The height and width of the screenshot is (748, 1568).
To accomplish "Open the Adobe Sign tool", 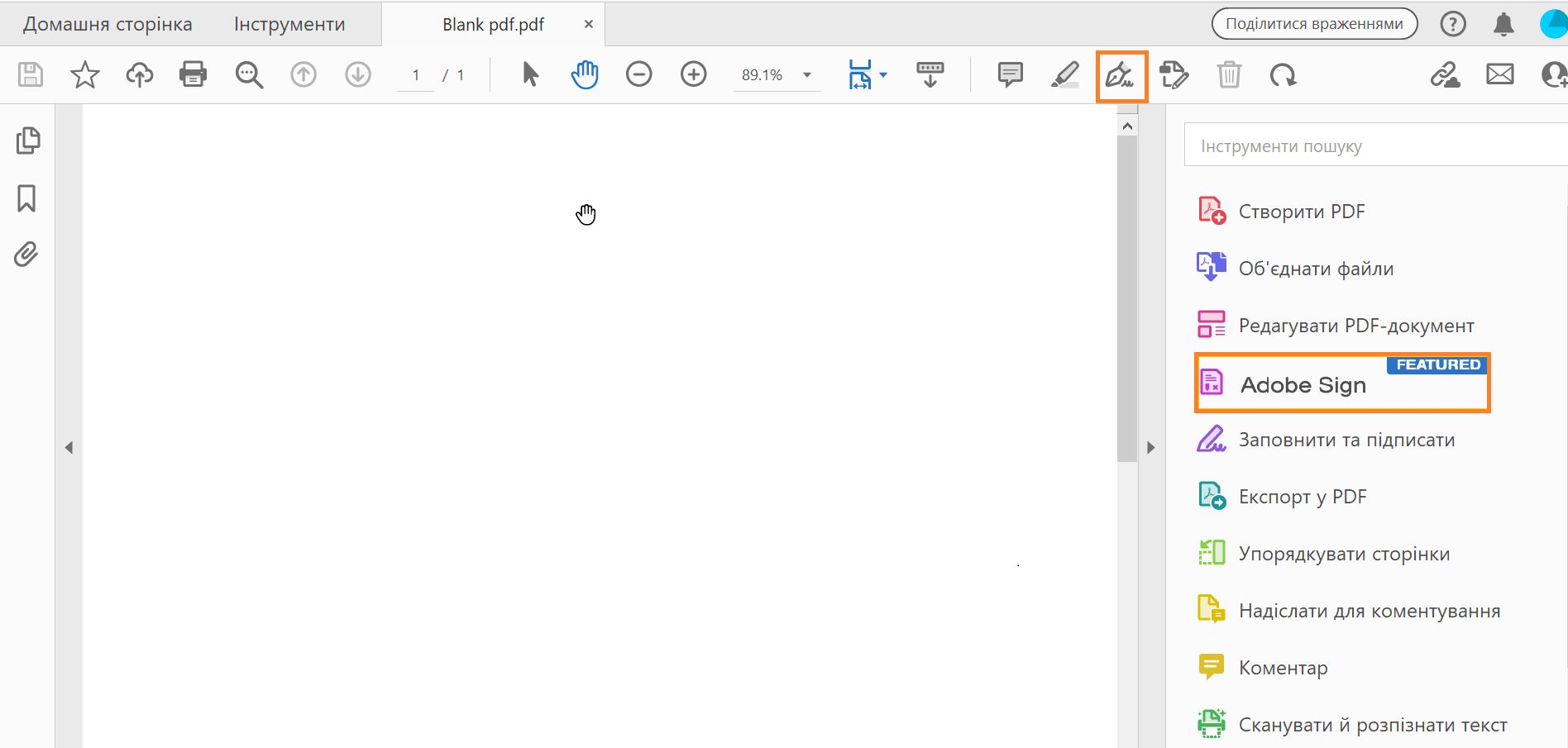I will [x=1341, y=384].
